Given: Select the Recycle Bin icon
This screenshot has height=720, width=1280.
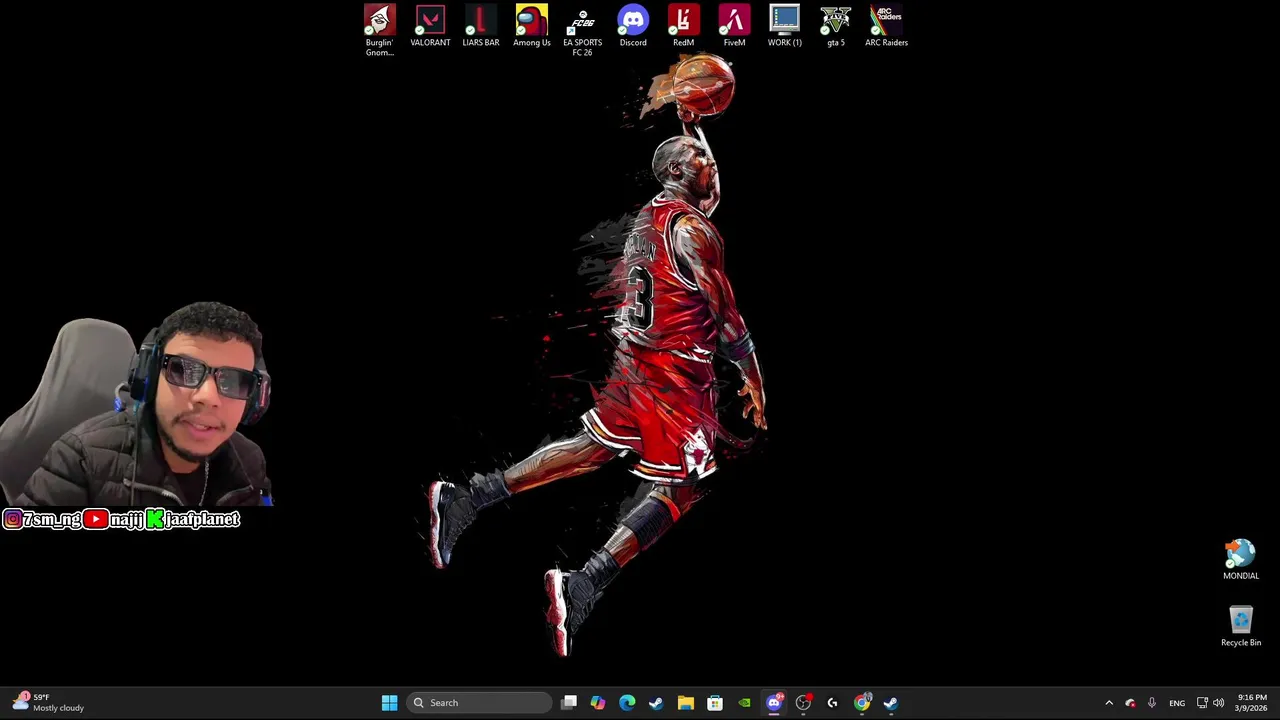Looking at the screenshot, I should pos(1241,627).
